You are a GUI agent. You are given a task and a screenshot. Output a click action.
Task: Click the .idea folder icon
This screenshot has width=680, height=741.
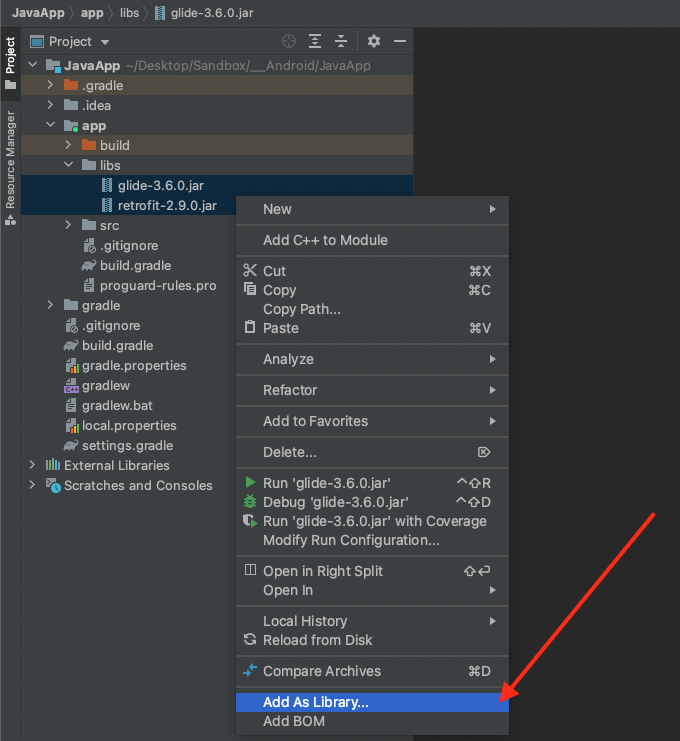click(x=71, y=105)
